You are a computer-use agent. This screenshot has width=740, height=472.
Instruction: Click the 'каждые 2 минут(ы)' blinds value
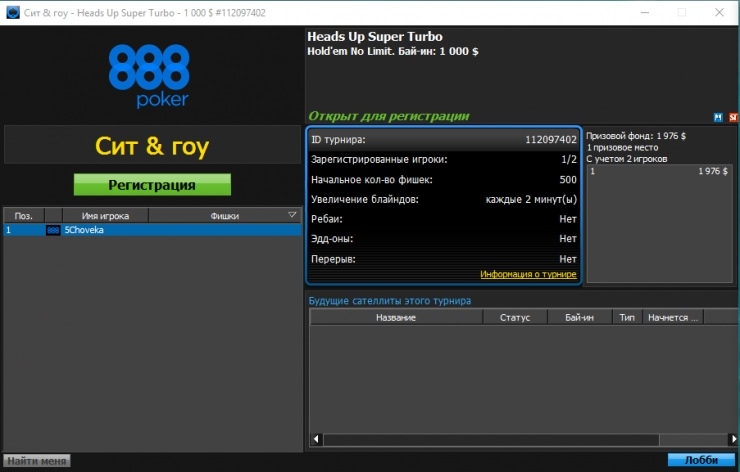click(531, 200)
